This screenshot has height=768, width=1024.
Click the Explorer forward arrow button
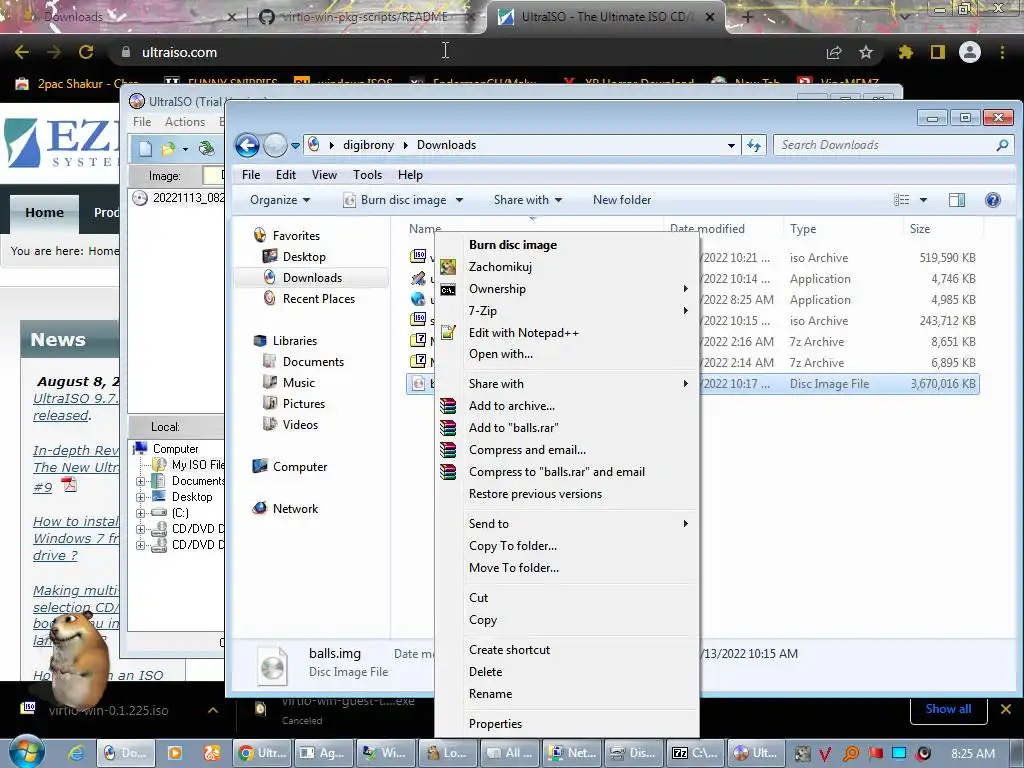point(275,145)
